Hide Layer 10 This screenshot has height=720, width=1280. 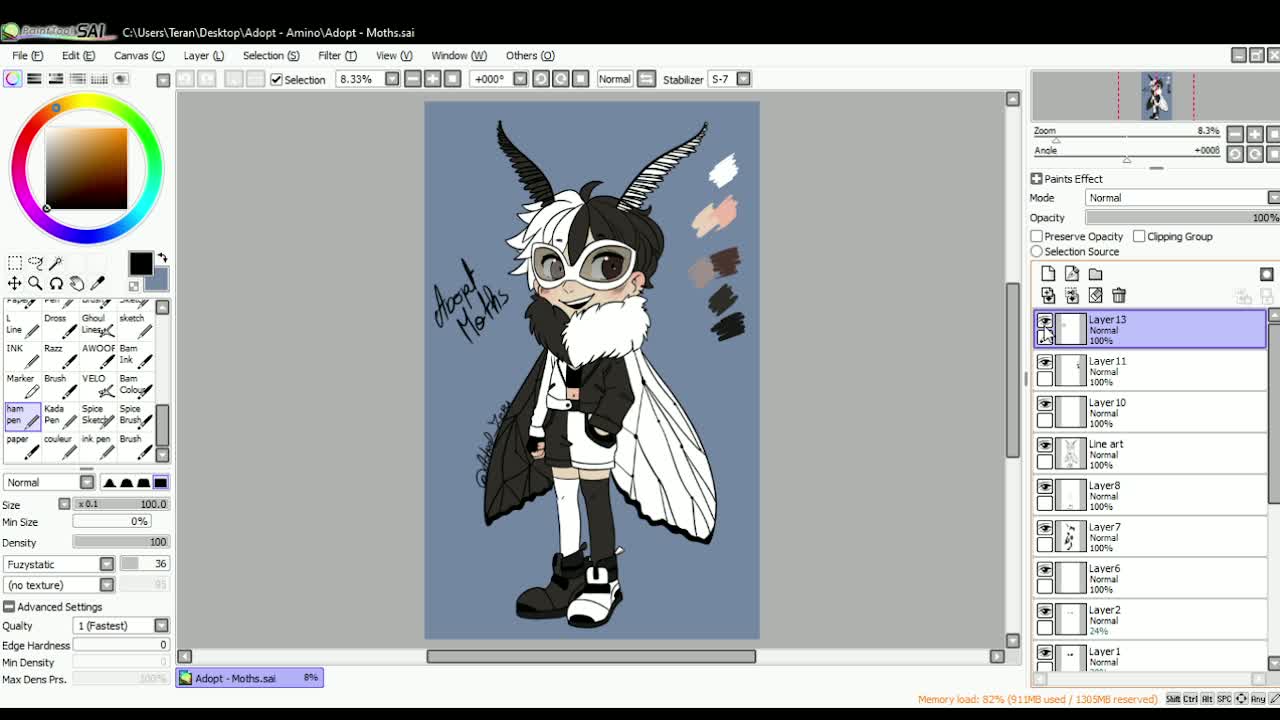click(1045, 404)
